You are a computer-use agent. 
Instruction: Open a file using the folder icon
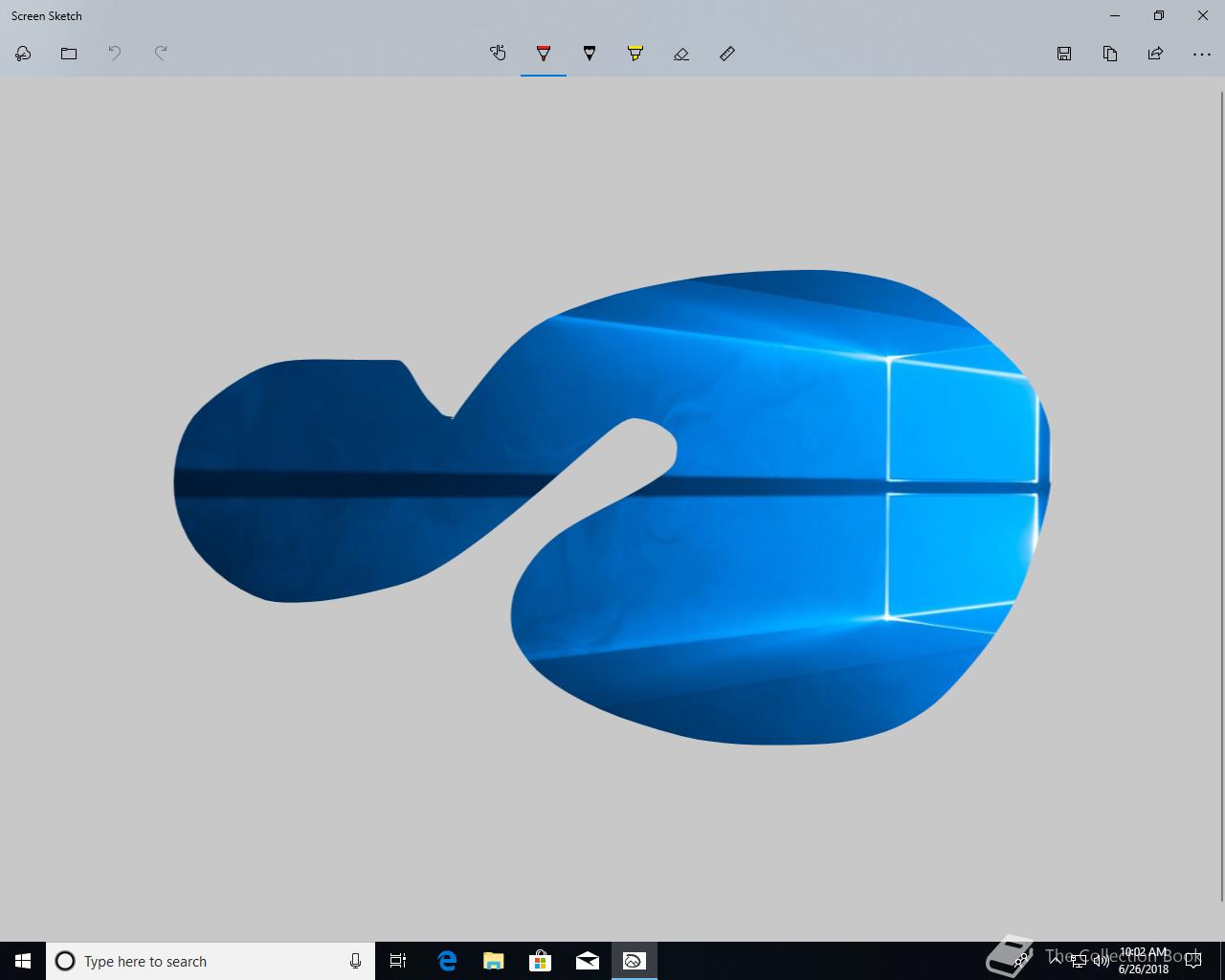69,54
